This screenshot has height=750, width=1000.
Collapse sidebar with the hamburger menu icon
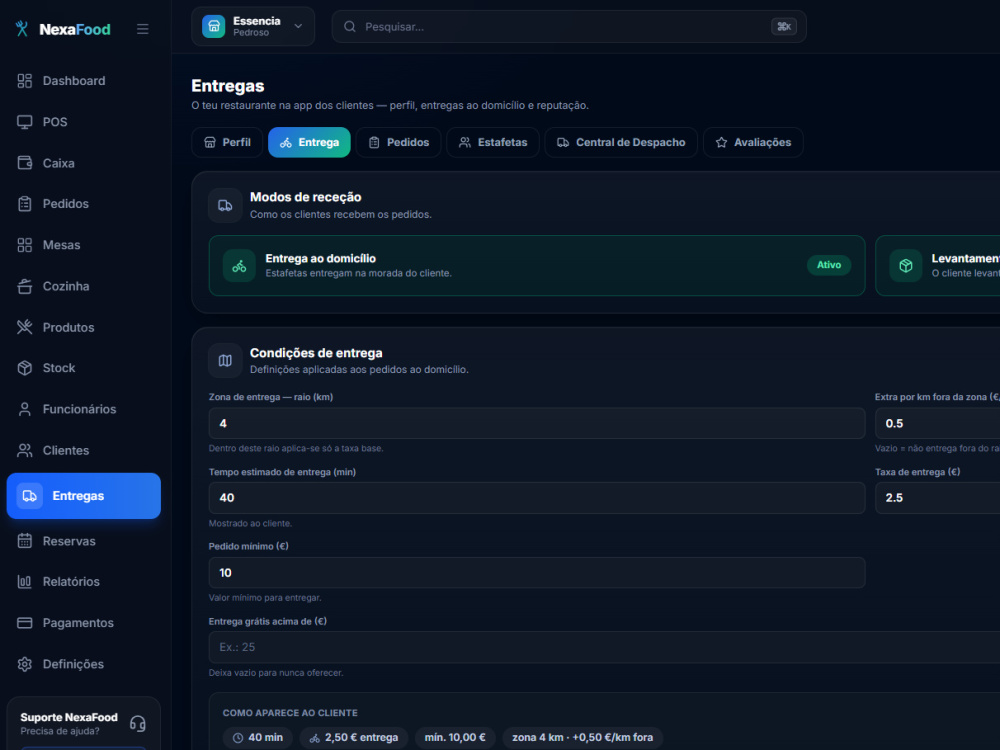pyautogui.click(x=143, y=29)
